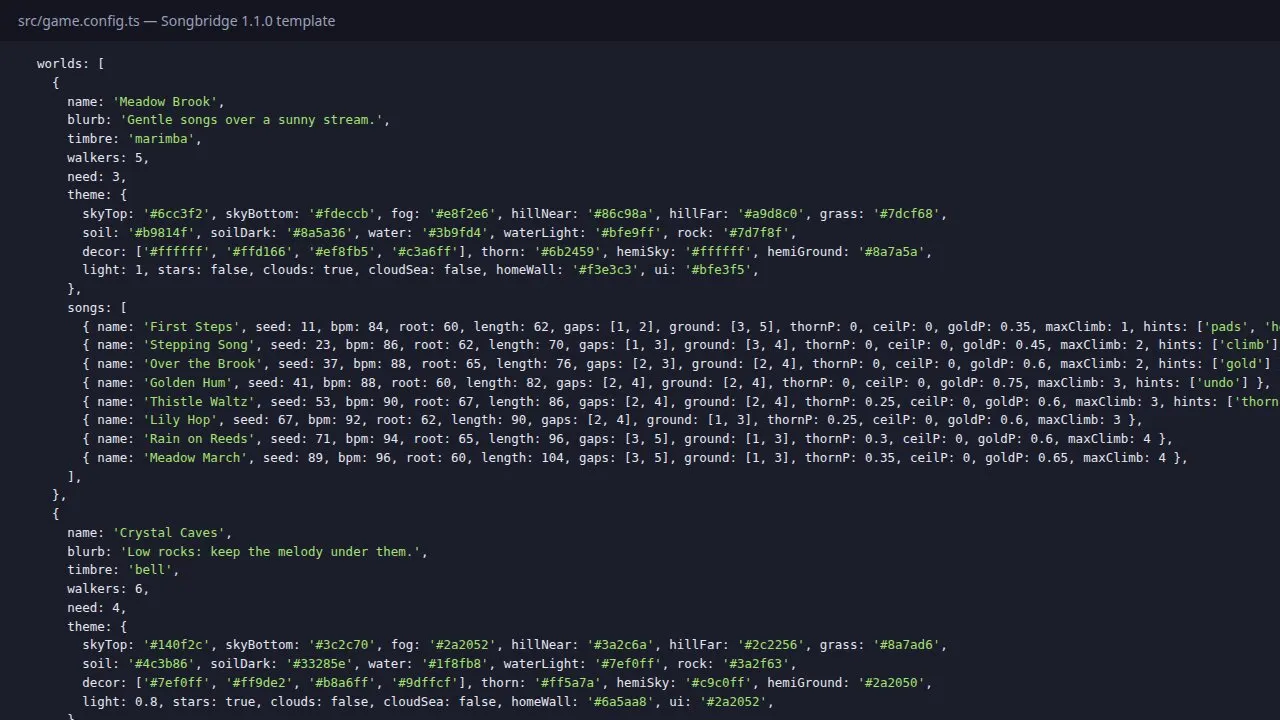Viewport: 1280px width, 720px height.
Task: Click the song name 'Meadow March'
Action: [195, 458]
